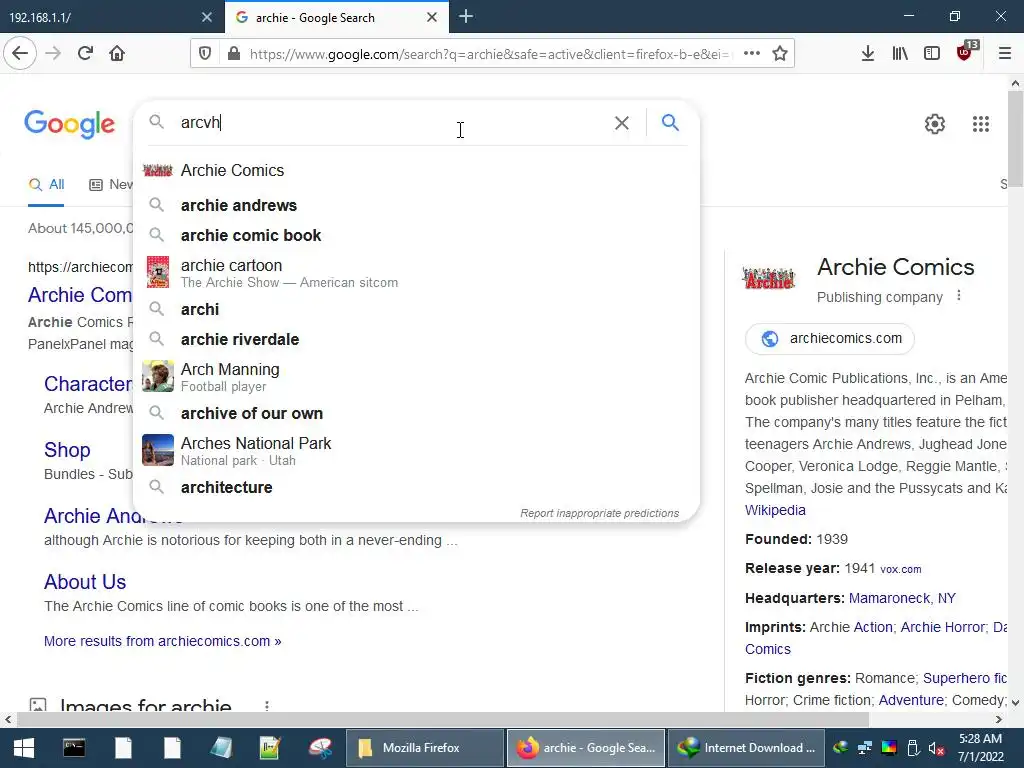Click the horizontal scrollbar thumb
The height and width of the screenshot is (768, 1024).
click(443, 719)
